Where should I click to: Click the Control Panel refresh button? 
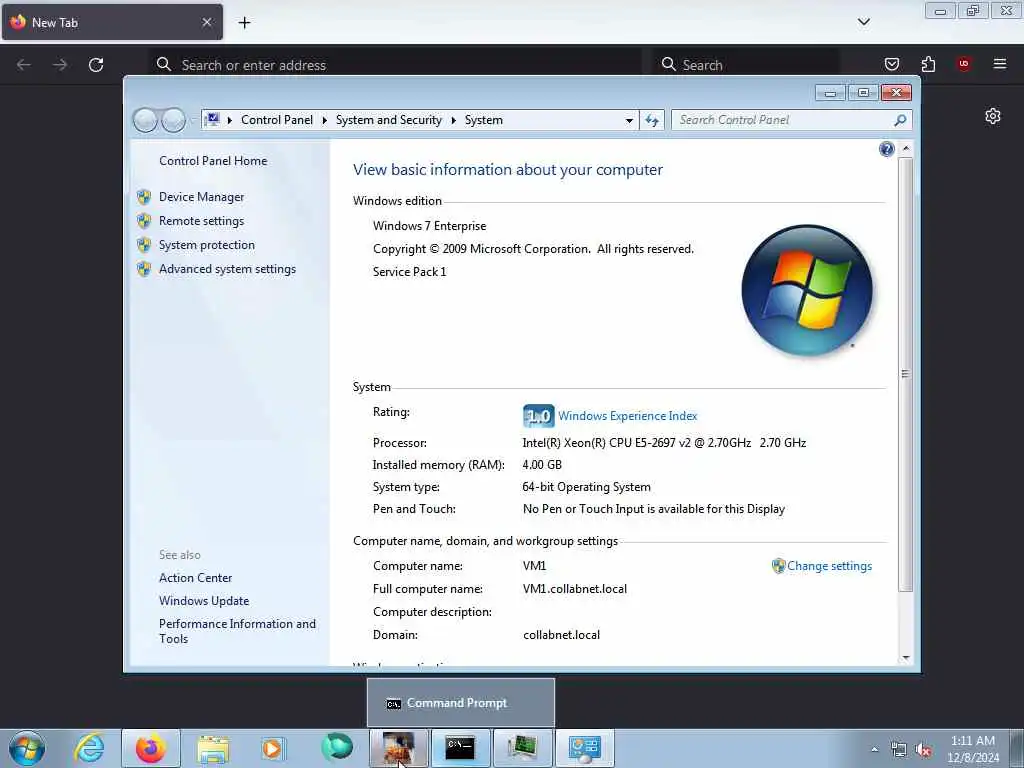[x=652, y=120]
